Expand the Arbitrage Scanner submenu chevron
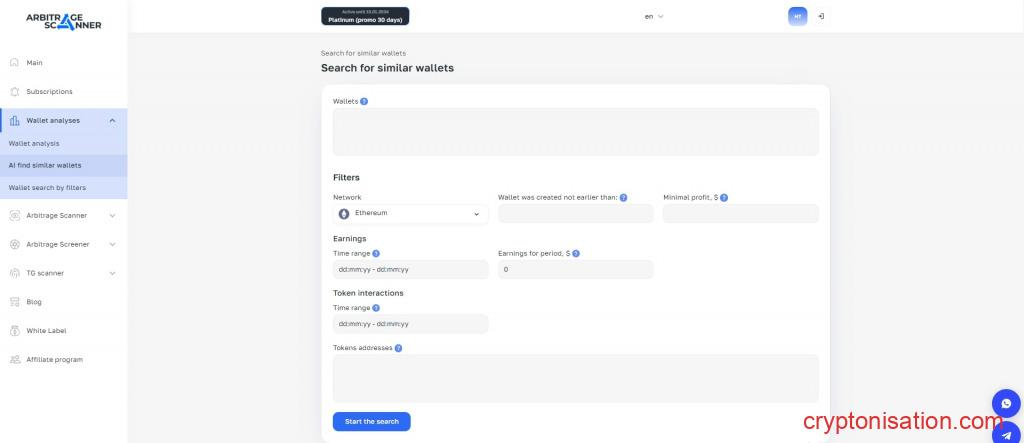 [112, 216]
